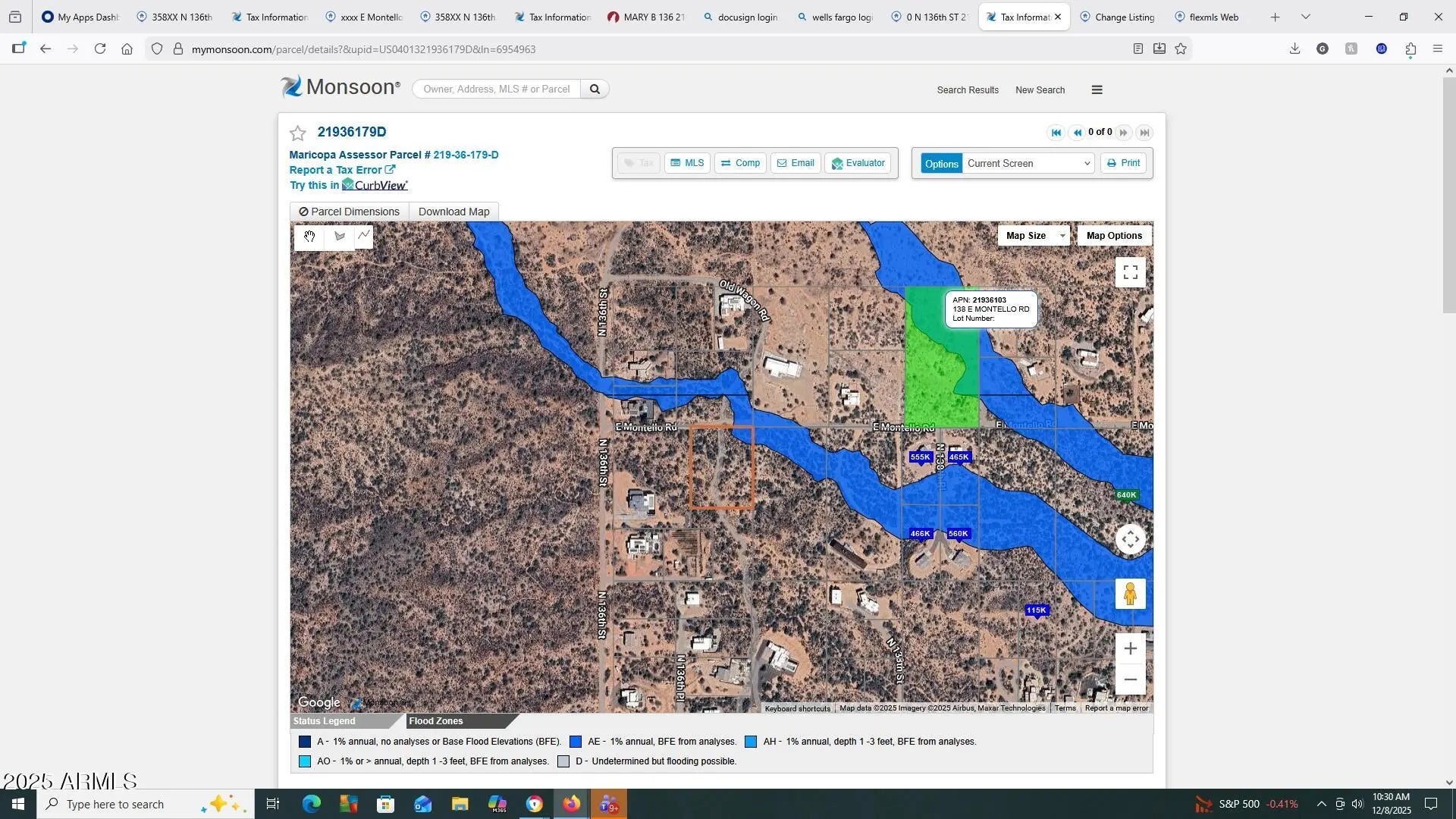Switch to the Flood Zones legend tab
The image size is (1456, 819).
(x=436, y=721)
